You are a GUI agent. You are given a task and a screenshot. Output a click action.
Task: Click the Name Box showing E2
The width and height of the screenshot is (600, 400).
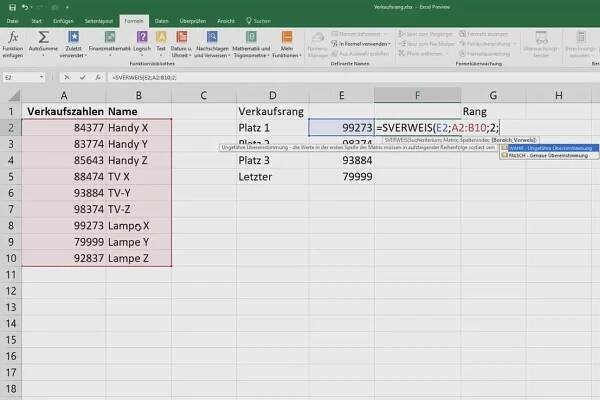coord(20,75)
